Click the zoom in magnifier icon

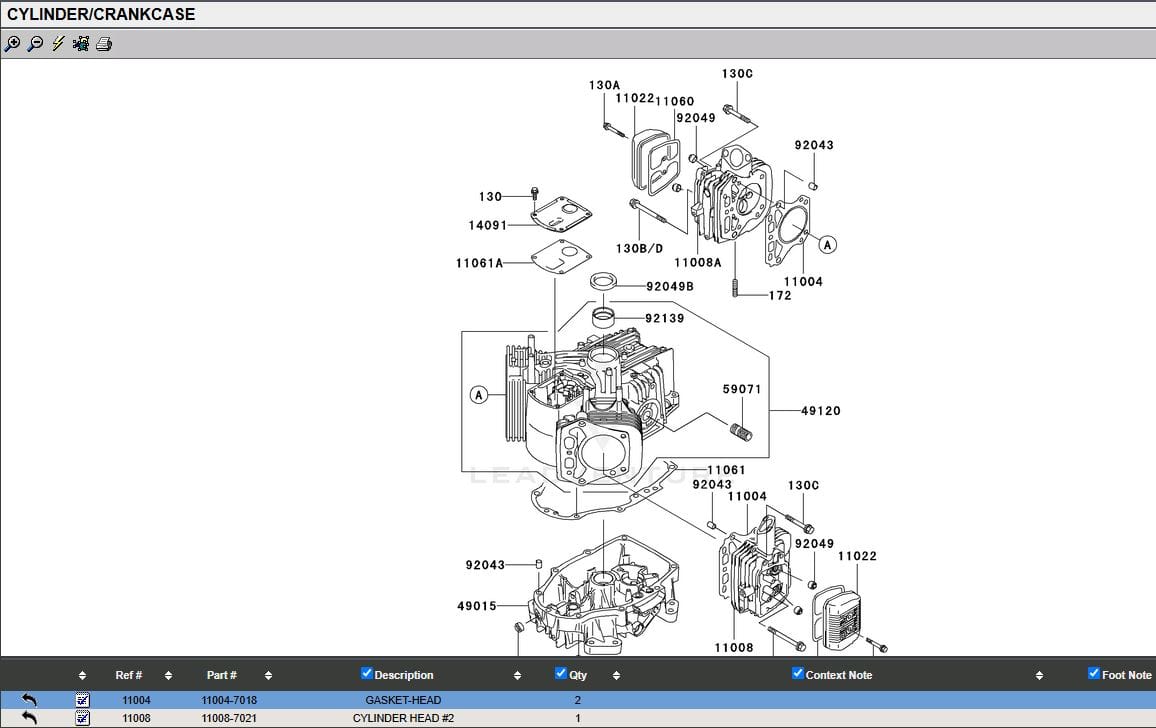13,44
